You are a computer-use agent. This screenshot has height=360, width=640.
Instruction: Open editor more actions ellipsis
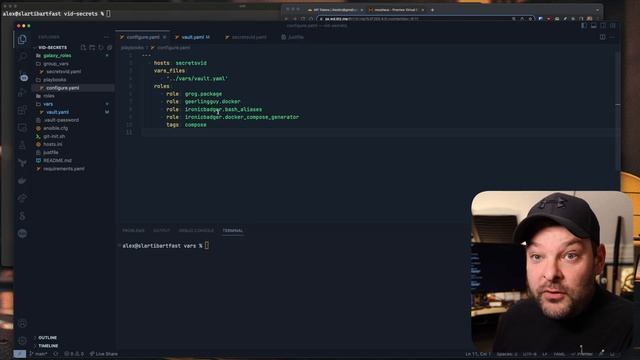pos(612,37)
